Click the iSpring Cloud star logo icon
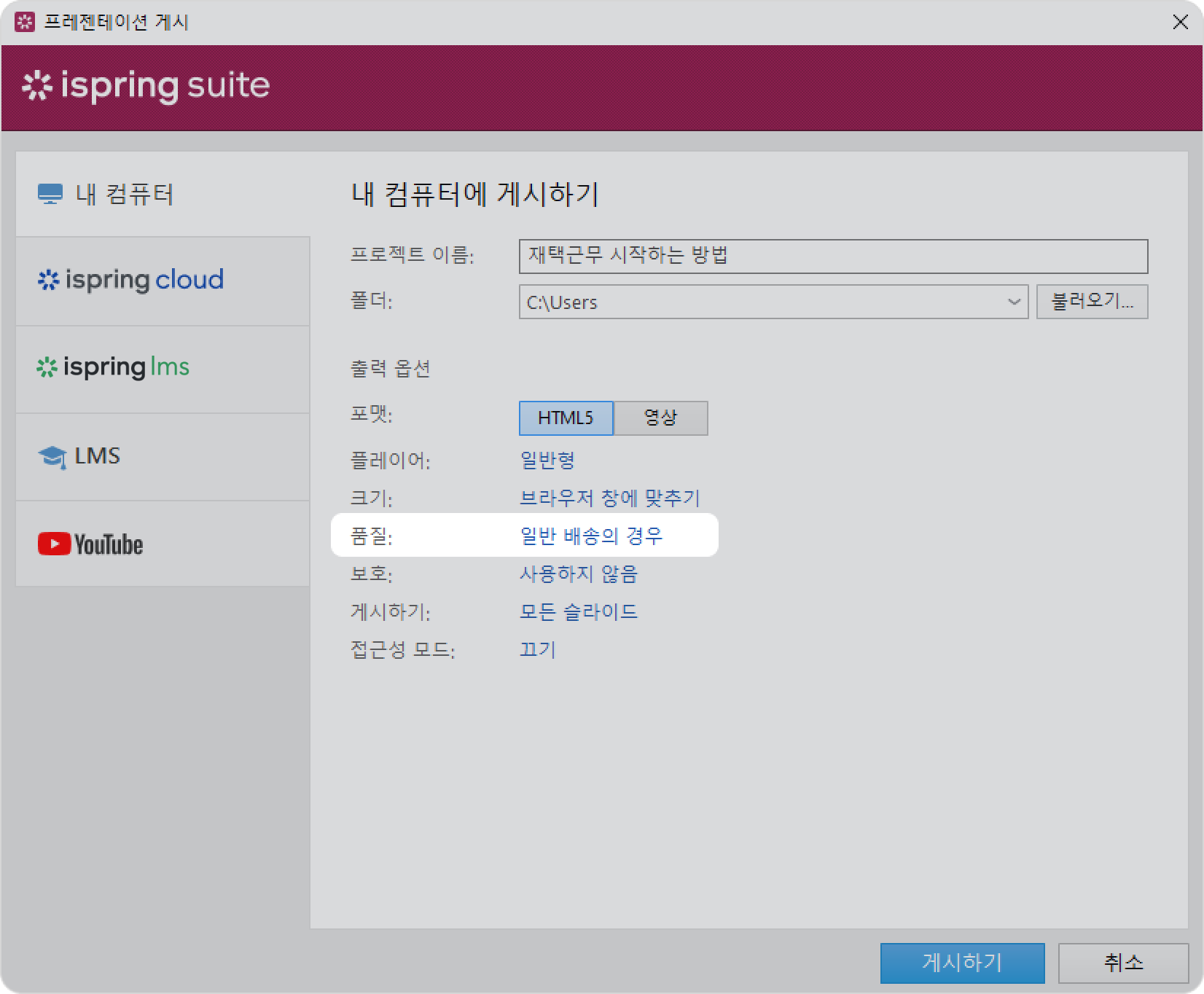 [48, 281]
